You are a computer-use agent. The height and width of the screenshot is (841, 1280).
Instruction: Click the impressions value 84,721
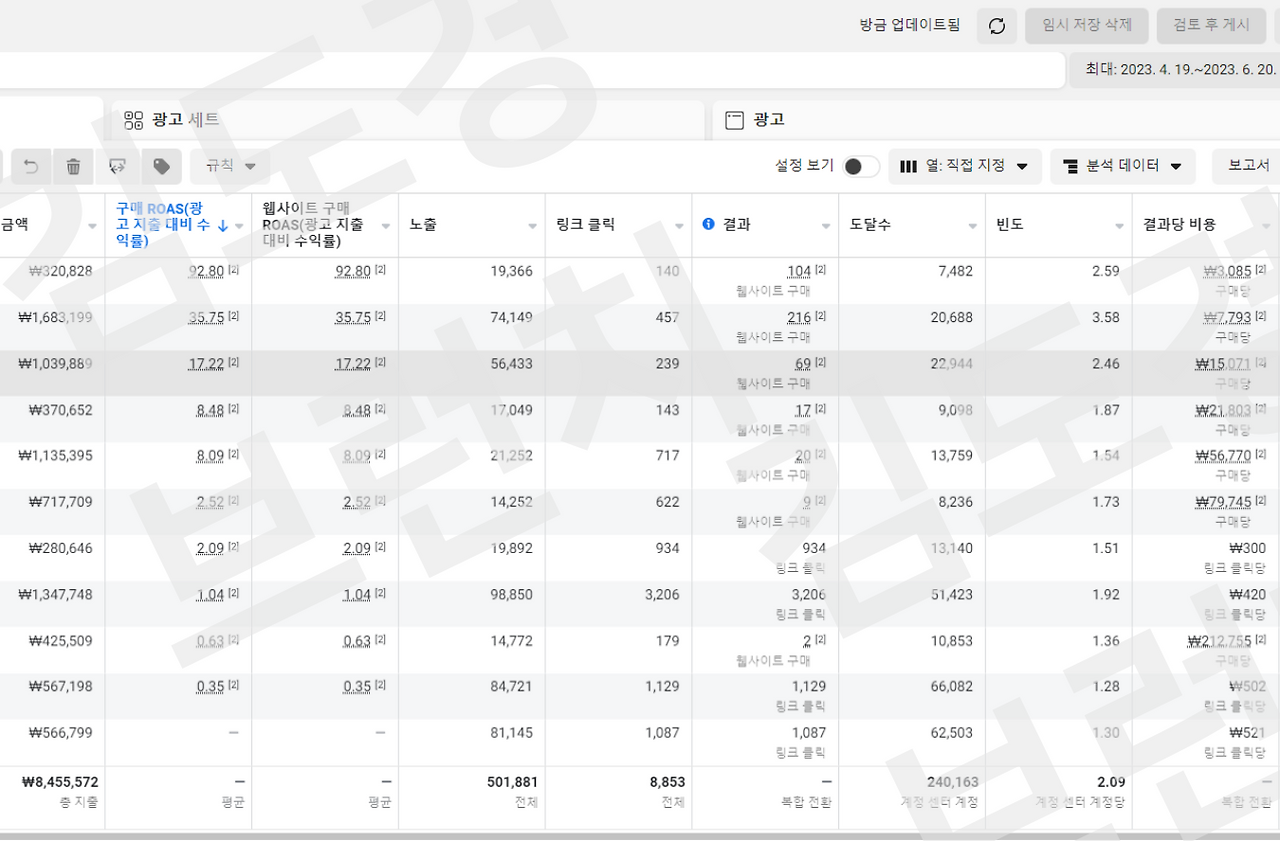pos(511,686)
